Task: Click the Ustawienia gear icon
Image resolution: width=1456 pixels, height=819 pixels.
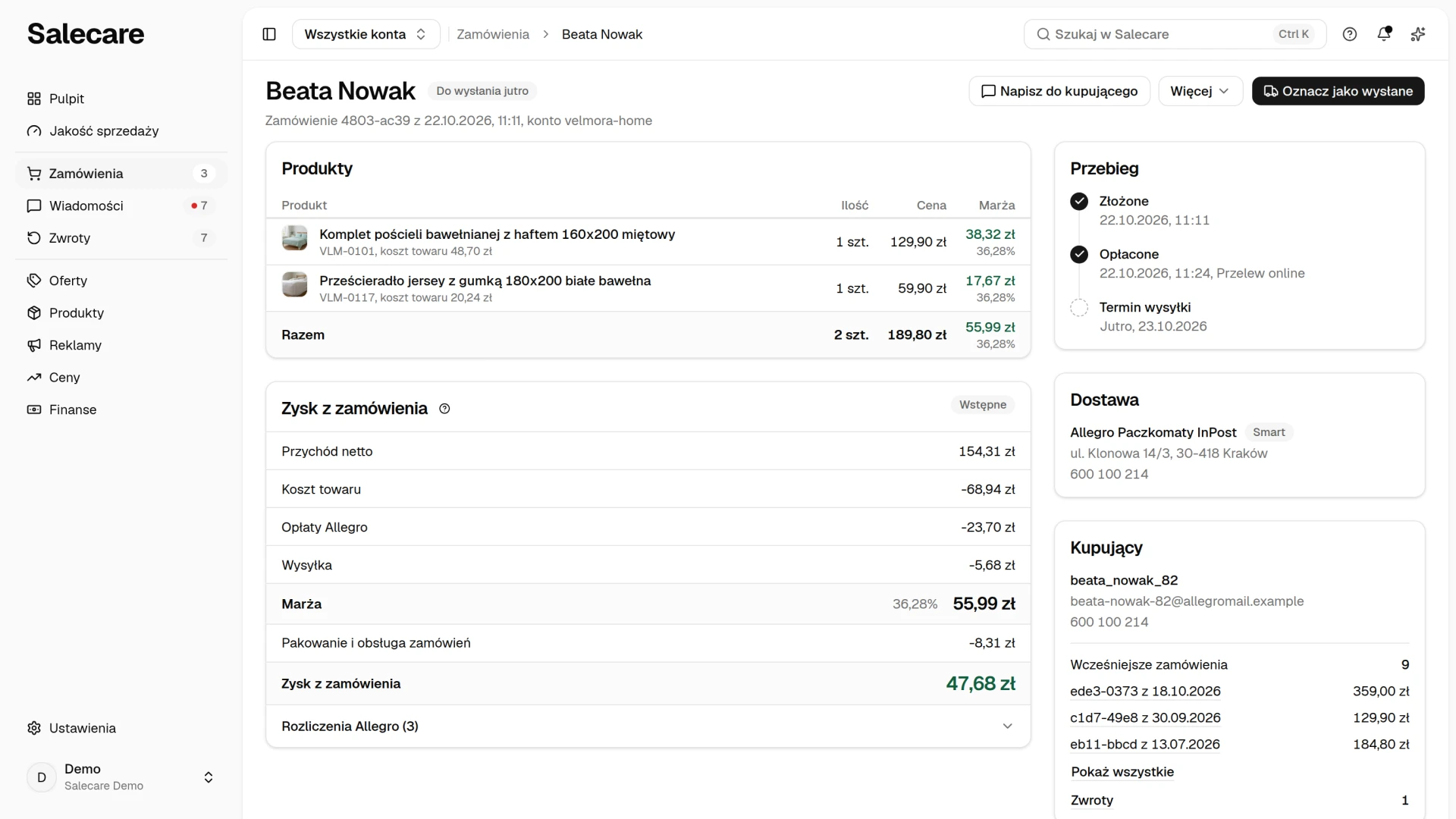Action: [x=34, y=728]
